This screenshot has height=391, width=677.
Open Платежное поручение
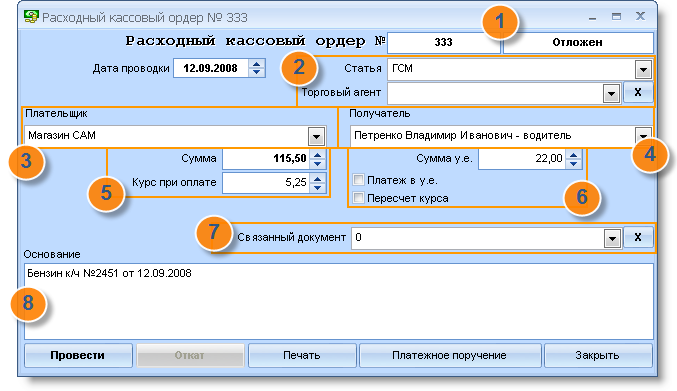coord(449,355)
